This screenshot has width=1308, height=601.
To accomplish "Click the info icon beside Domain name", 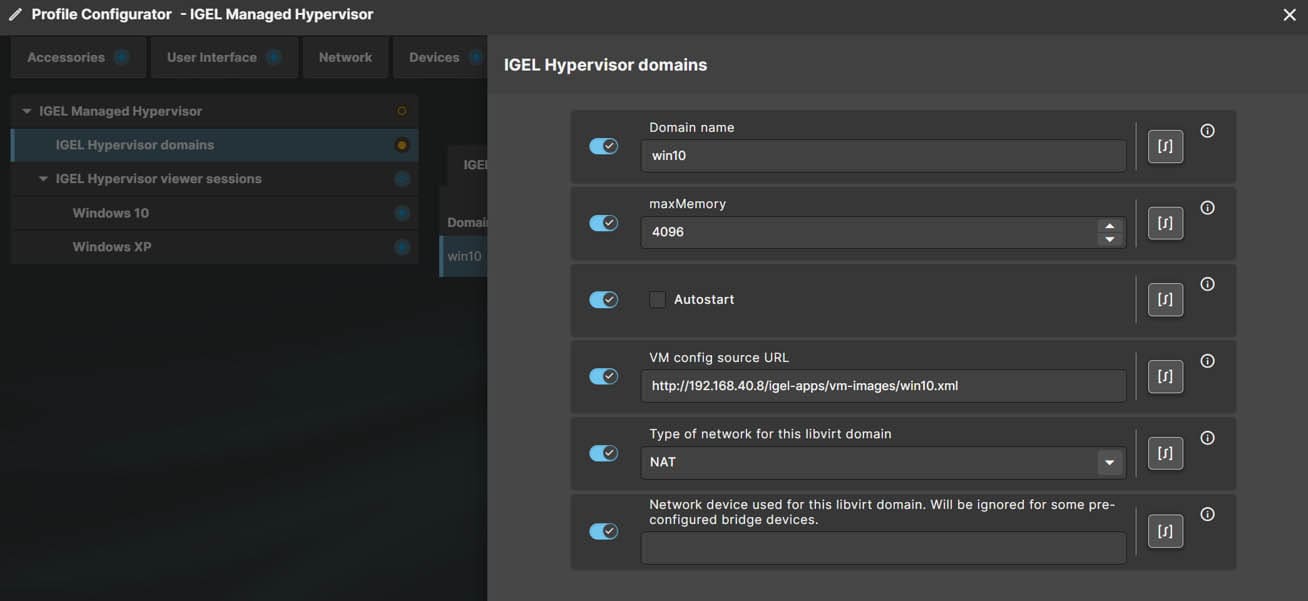I will point(1207,131).
